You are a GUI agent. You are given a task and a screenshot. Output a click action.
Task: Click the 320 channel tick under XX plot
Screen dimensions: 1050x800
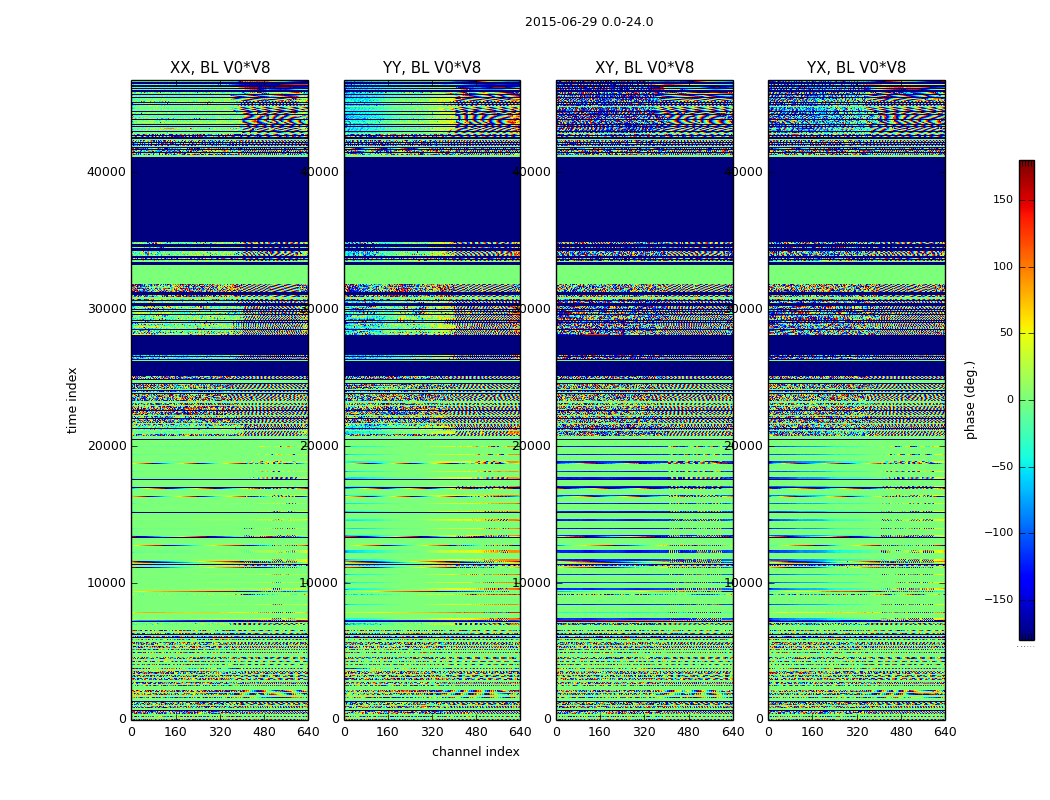(x=220, y=732)
